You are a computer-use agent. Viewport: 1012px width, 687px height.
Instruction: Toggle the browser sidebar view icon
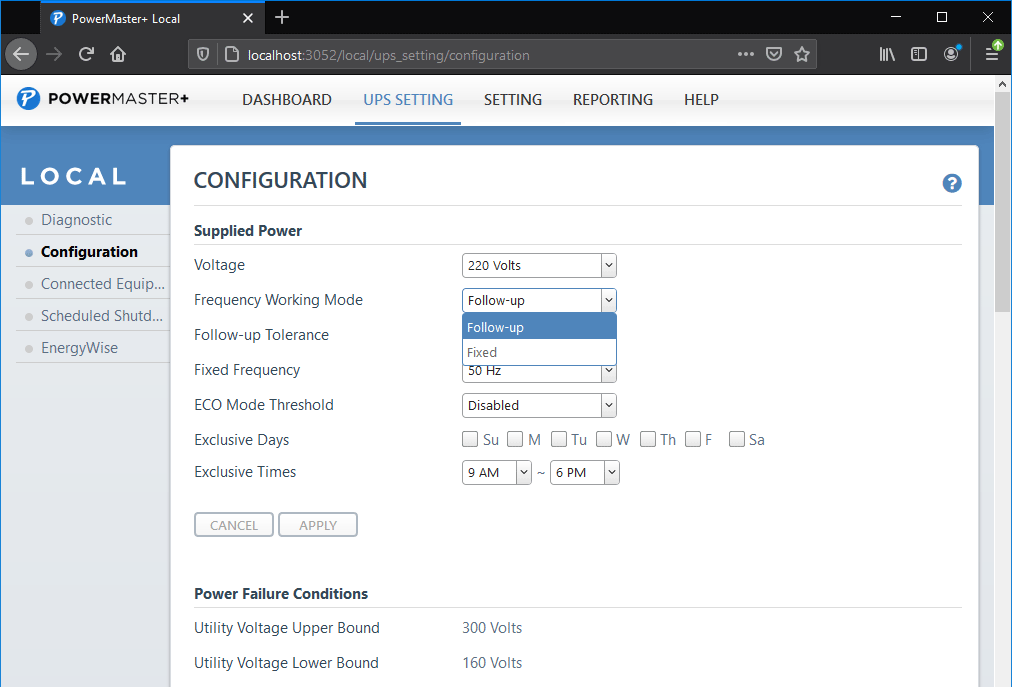tap(918, 54)
